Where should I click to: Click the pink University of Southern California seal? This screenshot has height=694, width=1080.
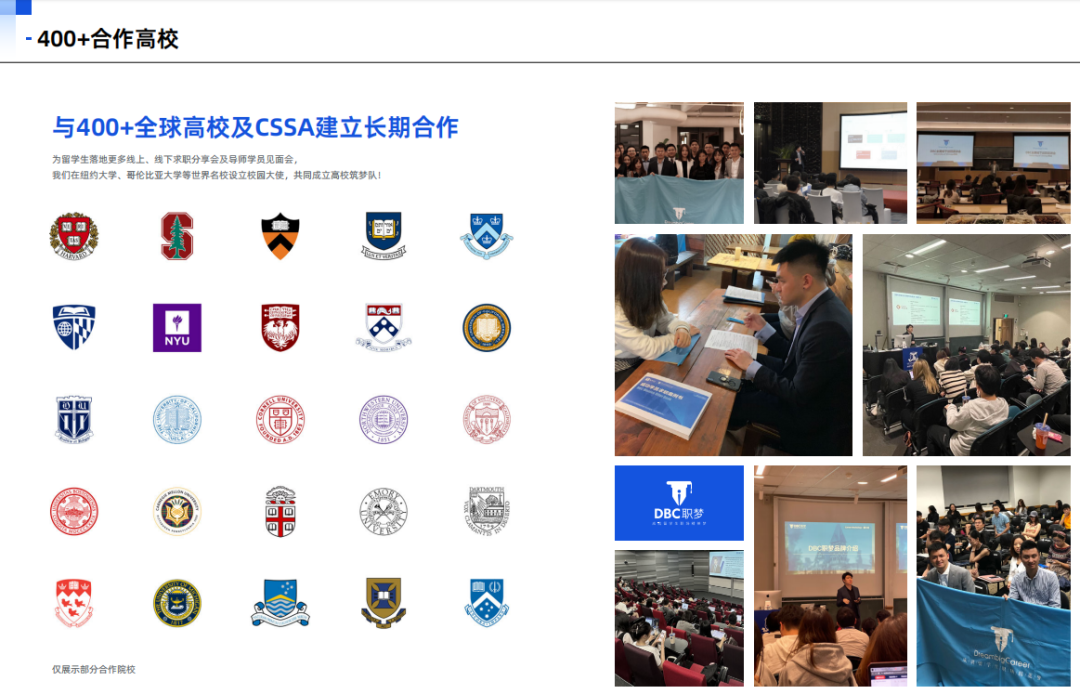(x=487, y=419)
